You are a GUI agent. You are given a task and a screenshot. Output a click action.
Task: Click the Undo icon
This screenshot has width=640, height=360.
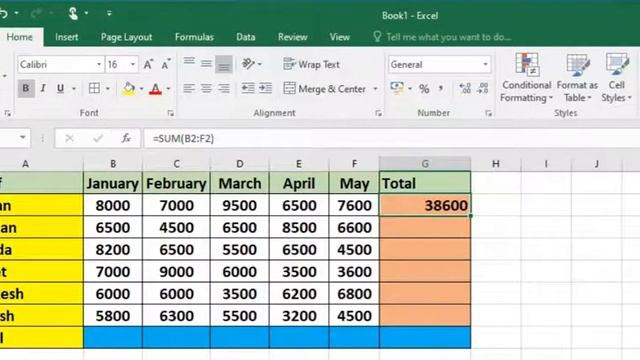click(4, 13)
